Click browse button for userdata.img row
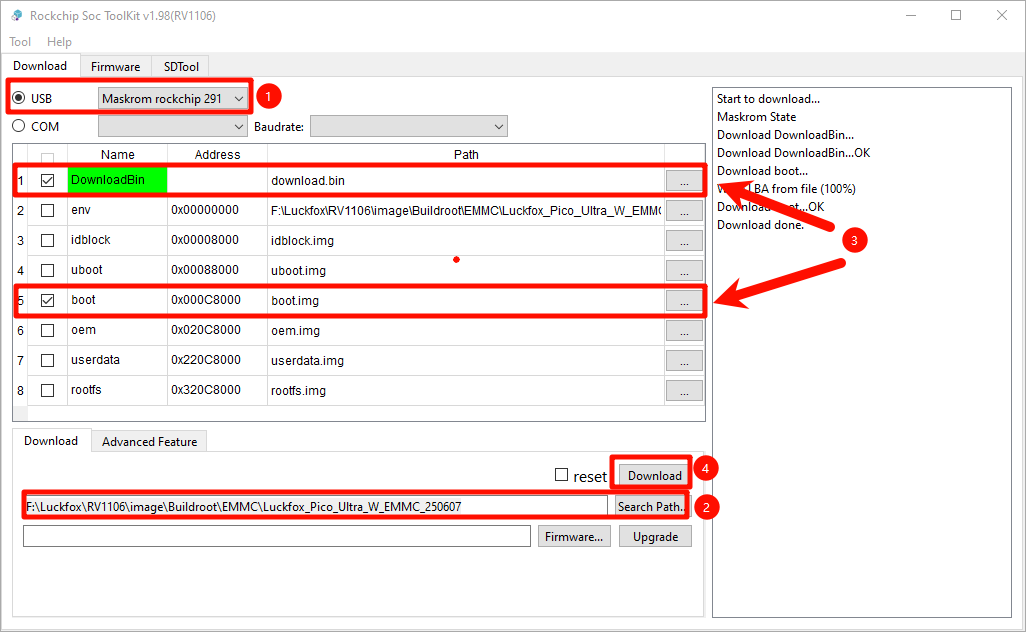This screenshot has width=1026, height=632. tap(684, 361)
